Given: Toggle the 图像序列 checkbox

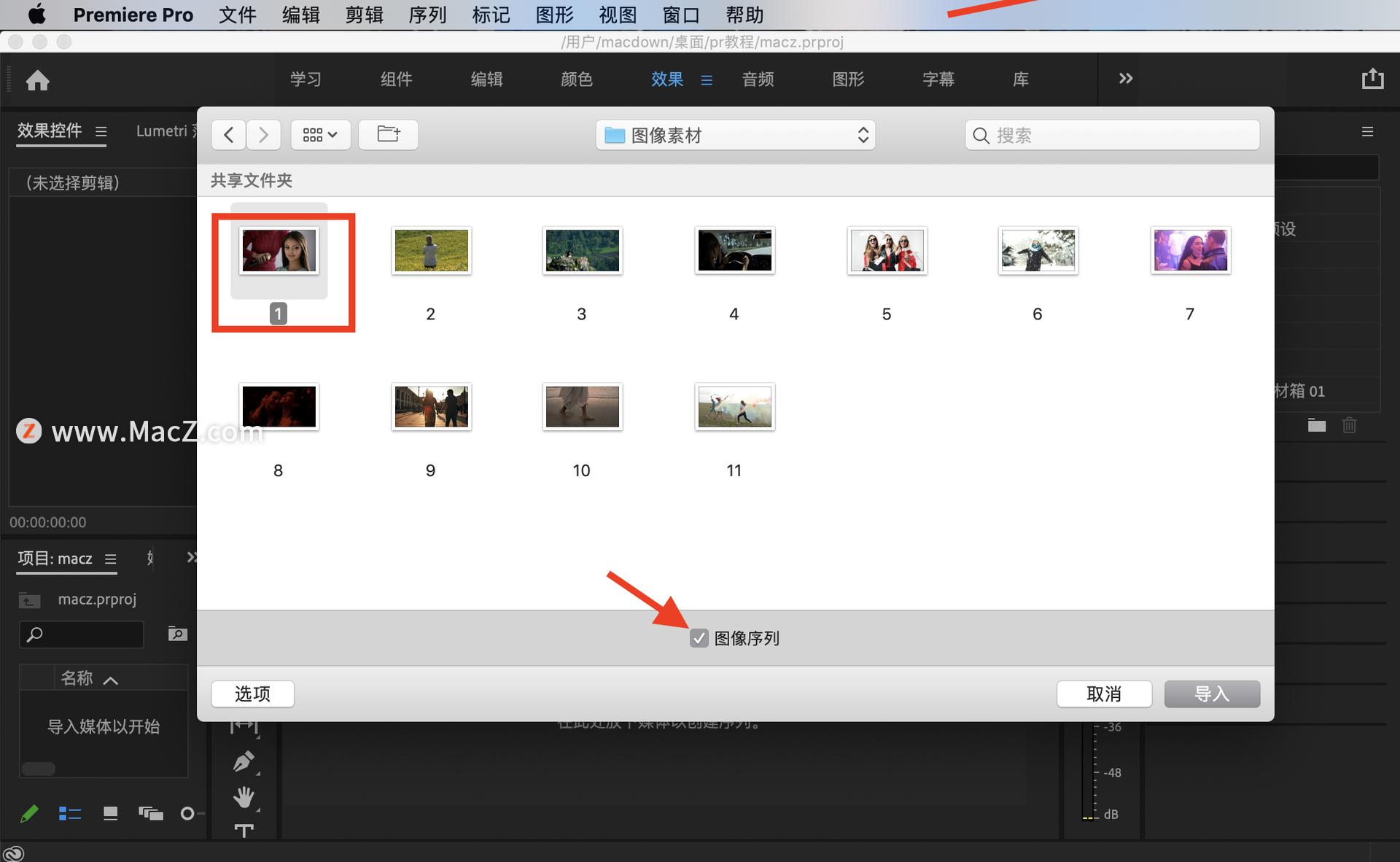Looking at the screenshot, I should [699, 638].
